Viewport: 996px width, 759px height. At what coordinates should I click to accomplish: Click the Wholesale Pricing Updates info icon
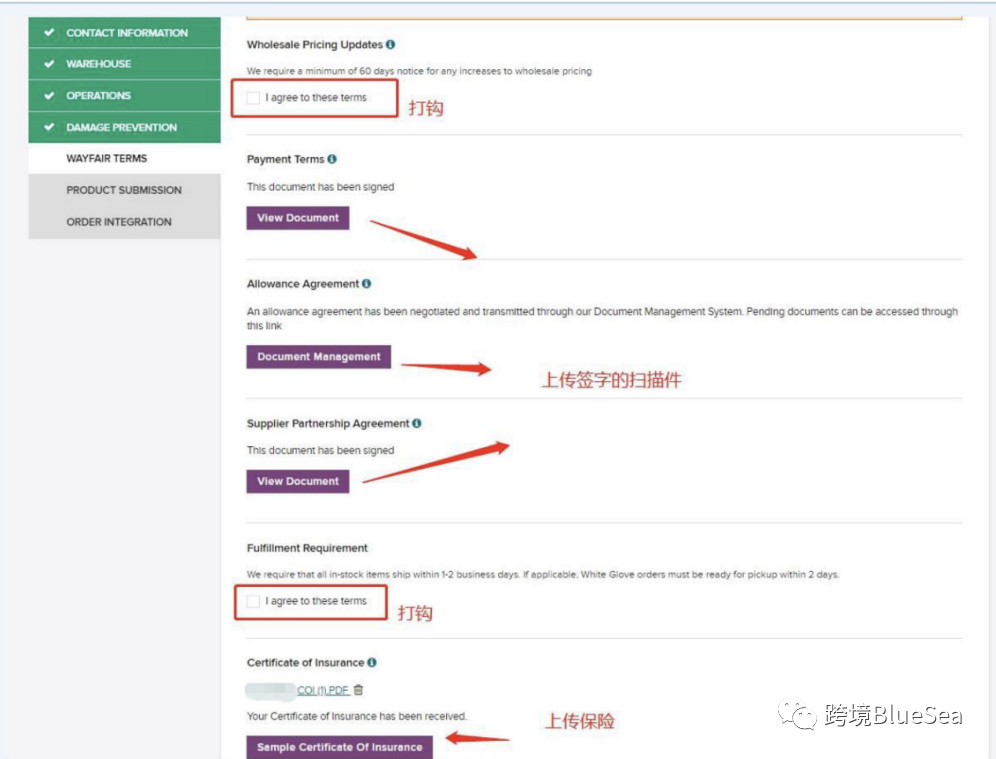[x=390, y=44]
